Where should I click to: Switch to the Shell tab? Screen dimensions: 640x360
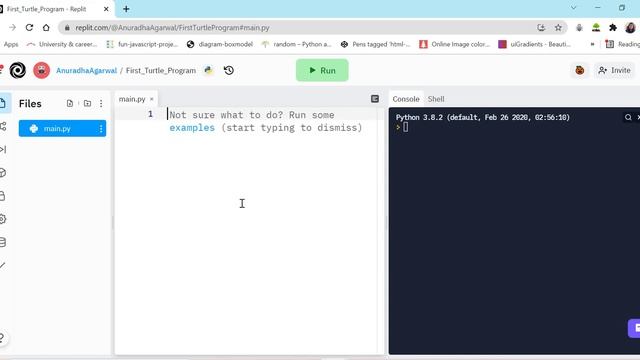click(436, 99)
